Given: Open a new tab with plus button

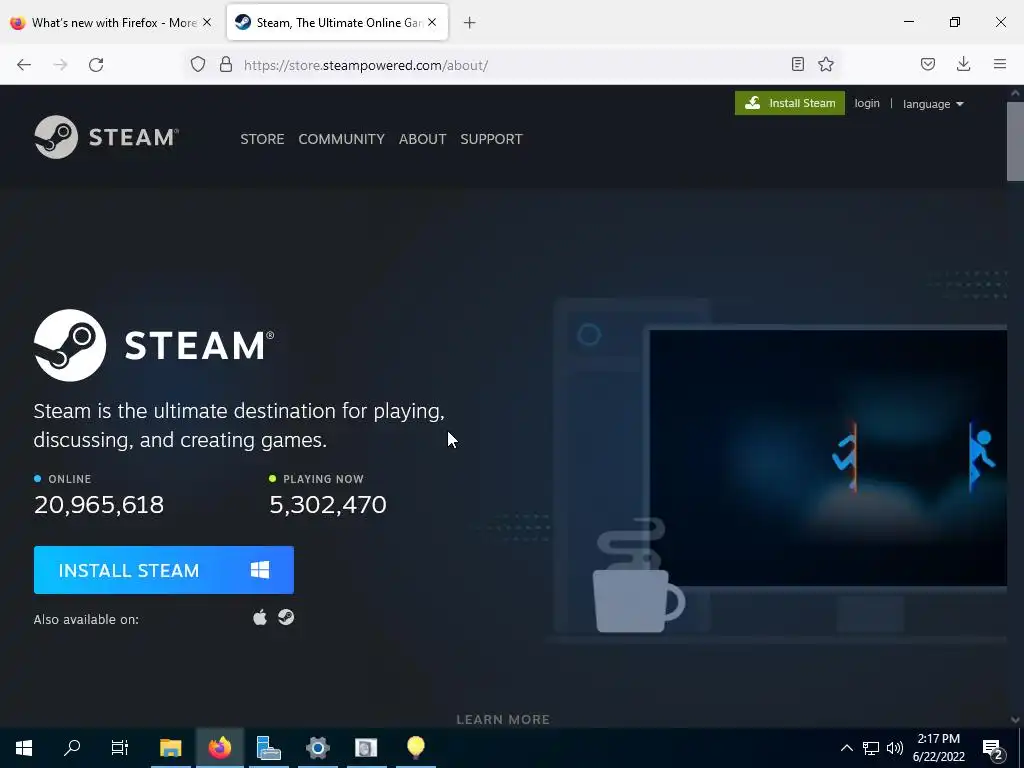Looking at the screenshot, I should click(x=469, y=23).
